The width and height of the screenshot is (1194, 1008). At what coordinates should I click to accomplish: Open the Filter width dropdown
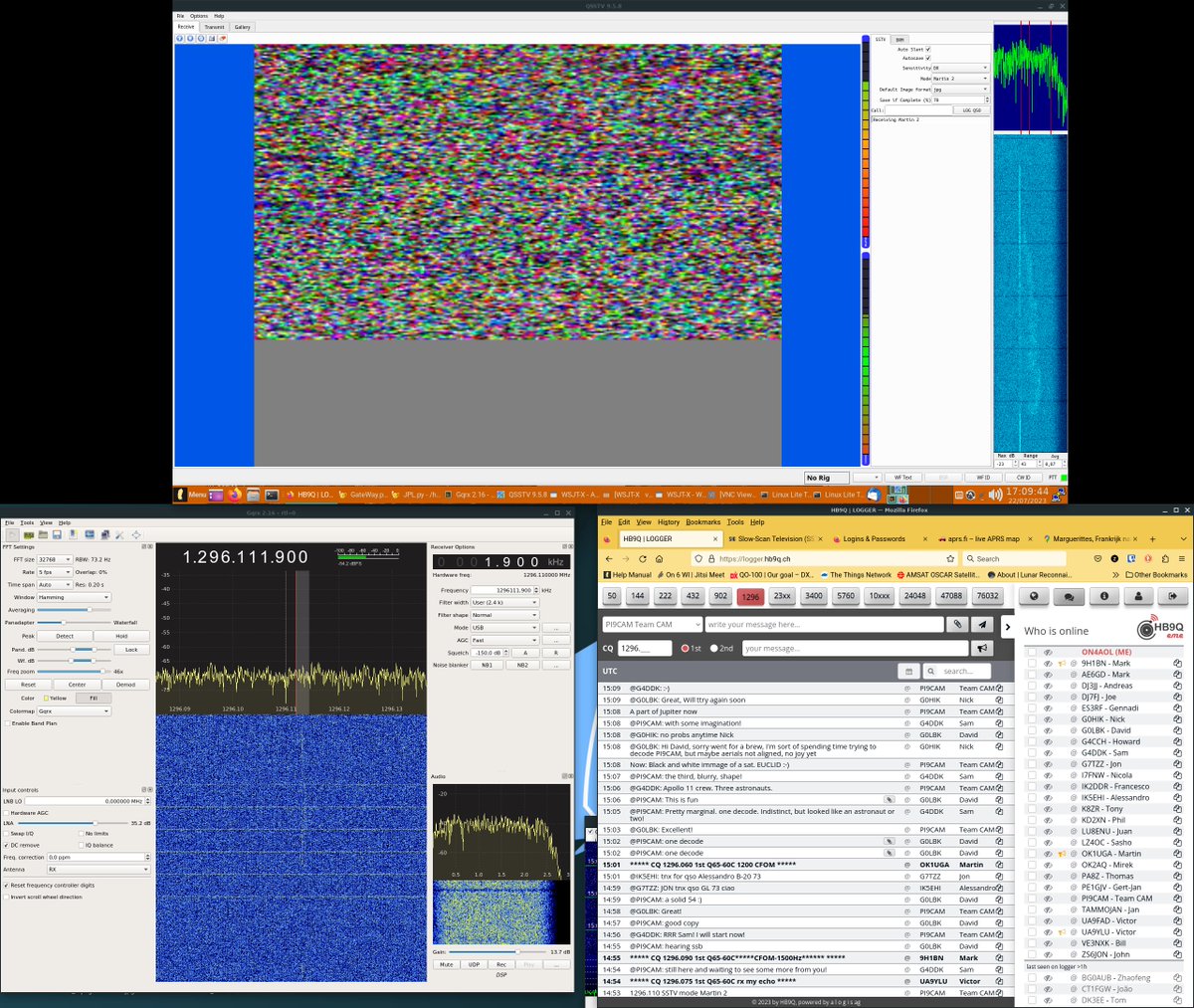(x=504, y=602)
